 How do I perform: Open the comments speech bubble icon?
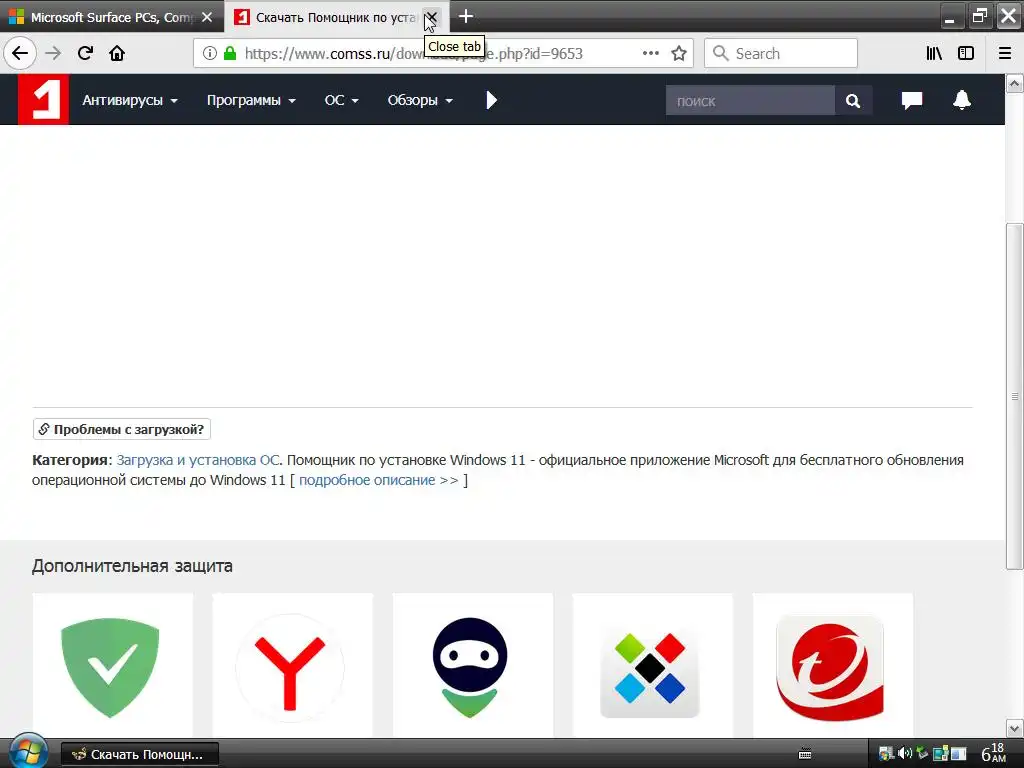click(912, 100)
